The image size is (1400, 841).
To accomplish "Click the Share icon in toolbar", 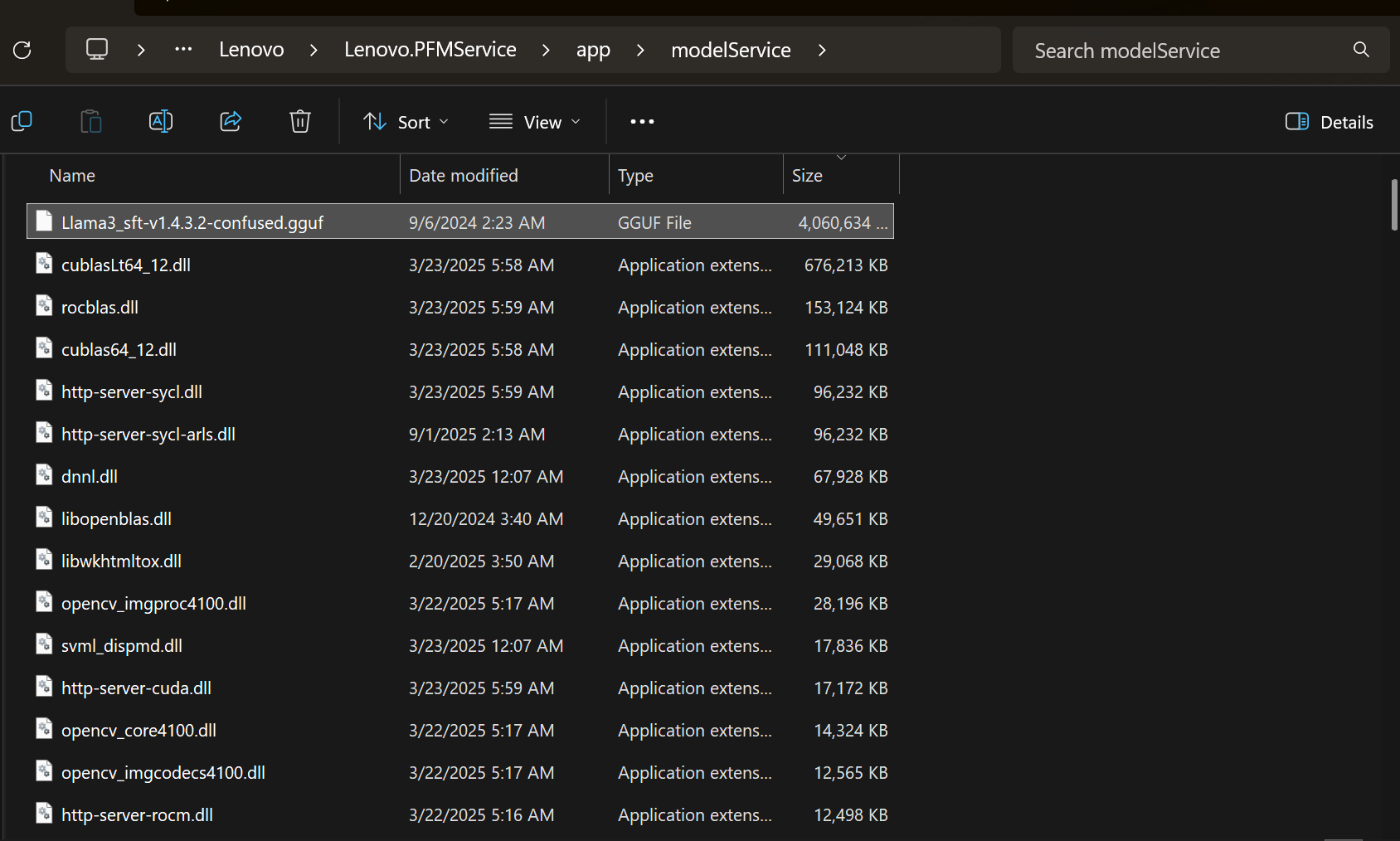I will [231, 122].
